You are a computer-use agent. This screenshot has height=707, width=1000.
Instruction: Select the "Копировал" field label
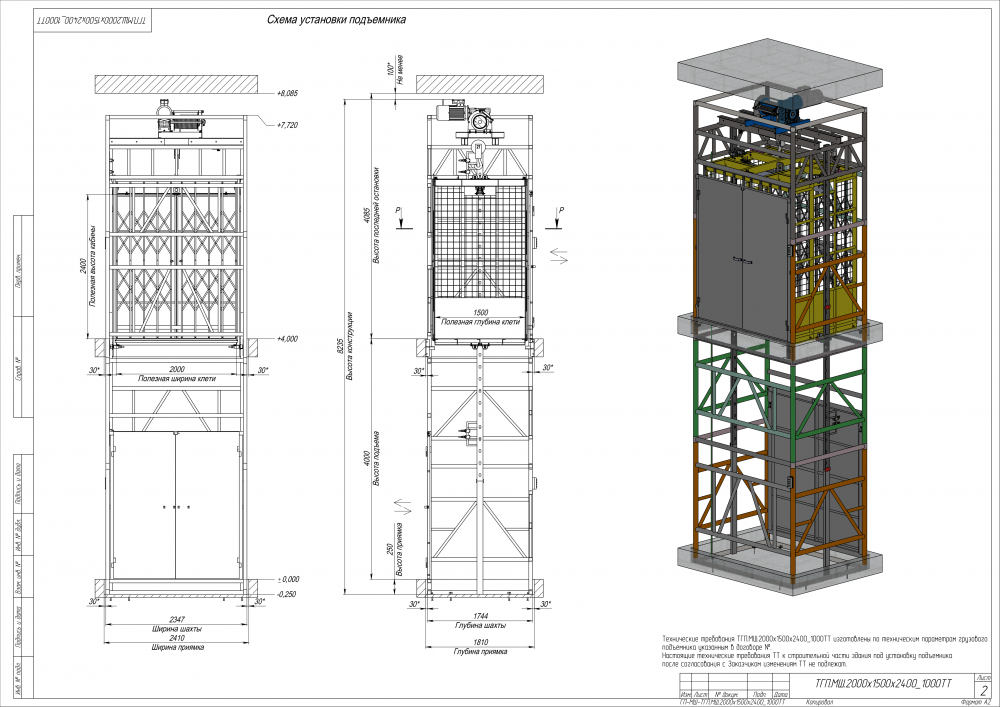click(x=820, y=702)
